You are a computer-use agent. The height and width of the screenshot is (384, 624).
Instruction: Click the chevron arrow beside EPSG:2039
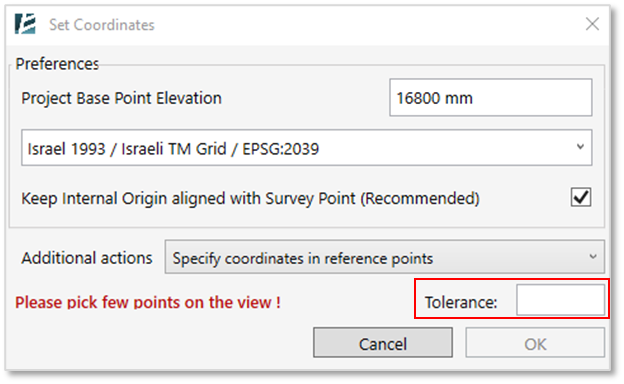(580, 147)
